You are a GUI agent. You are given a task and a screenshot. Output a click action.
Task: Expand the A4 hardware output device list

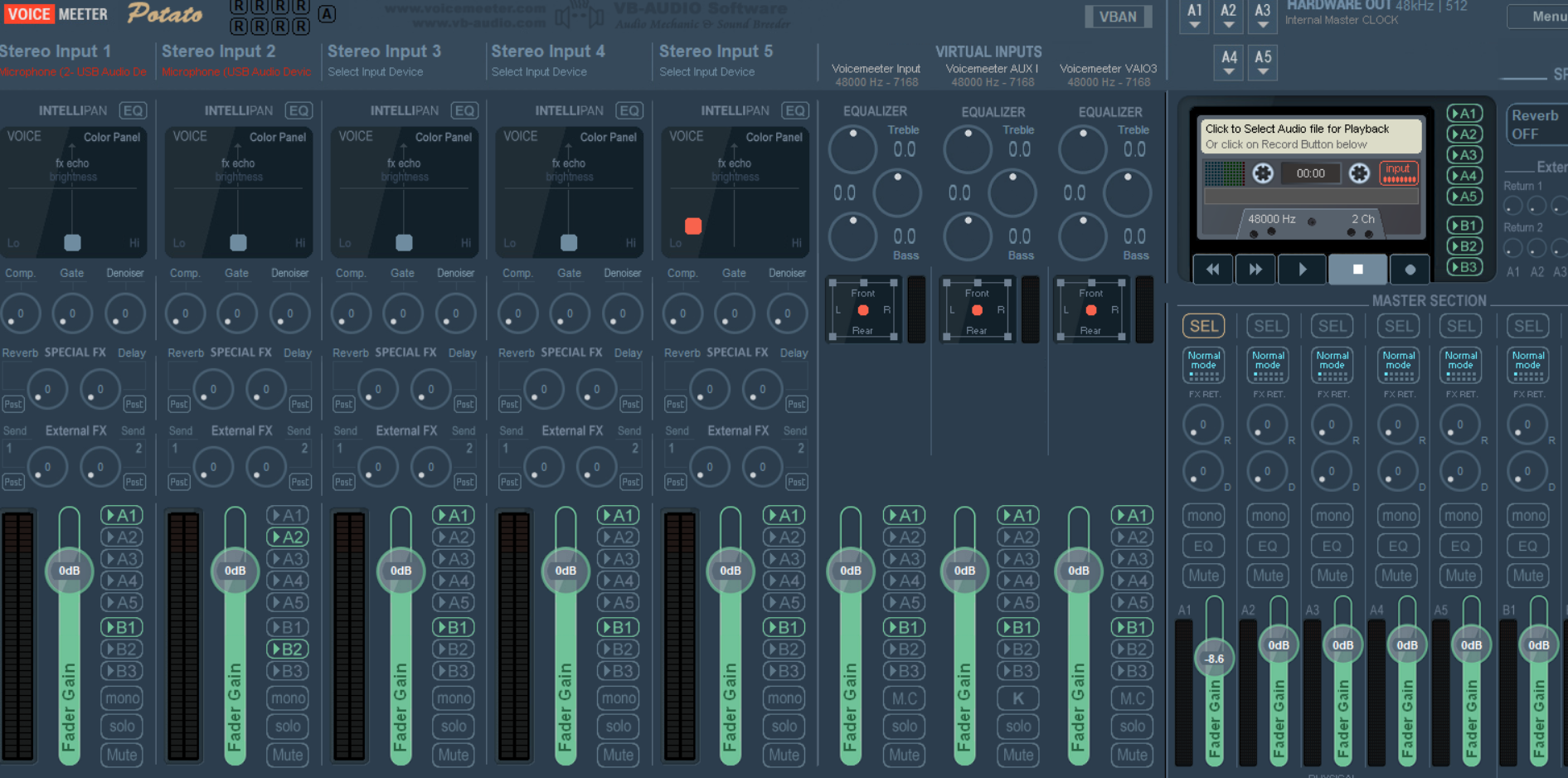(1229, 62)
